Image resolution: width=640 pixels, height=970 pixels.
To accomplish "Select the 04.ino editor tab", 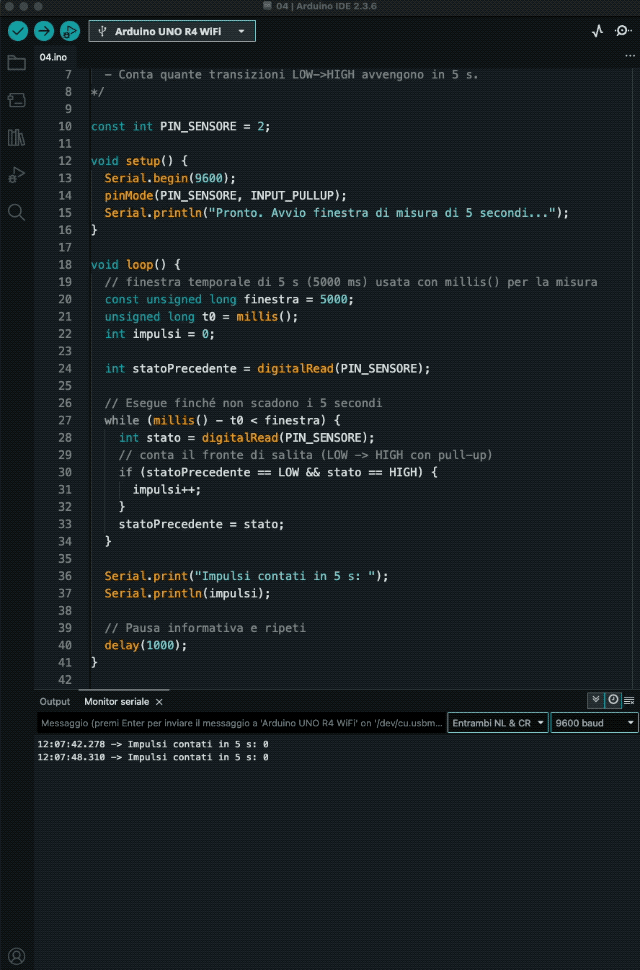I will coord(53,57).
